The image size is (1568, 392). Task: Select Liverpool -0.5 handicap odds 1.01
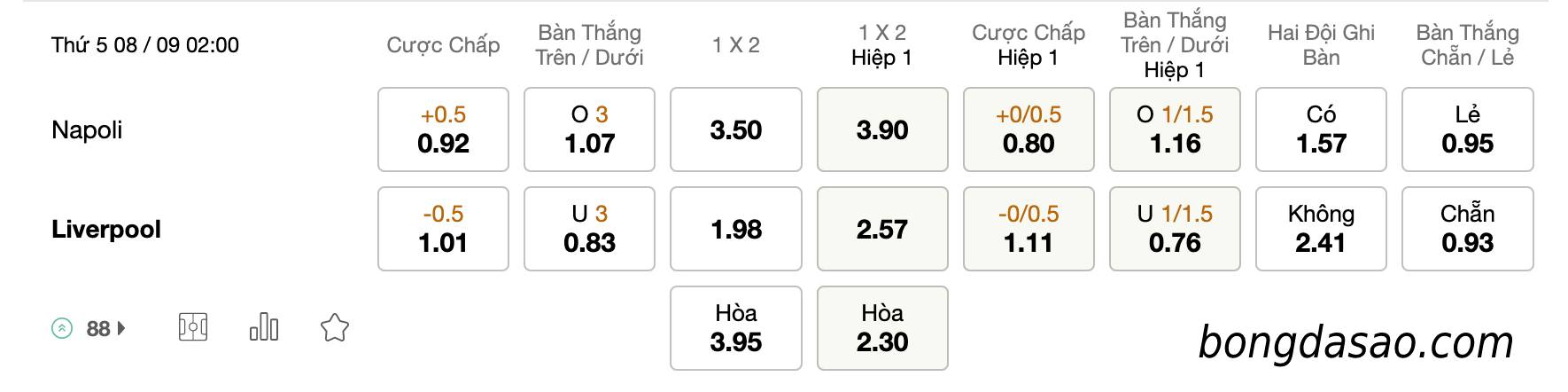[443, 229]
